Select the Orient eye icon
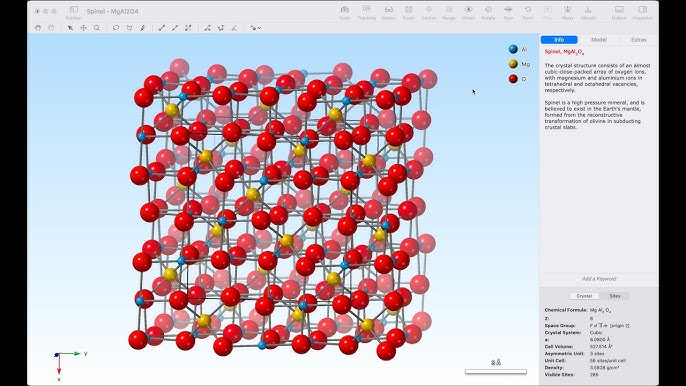The height and width of the screenshot is (386, 686). click(x=468, y=10)
